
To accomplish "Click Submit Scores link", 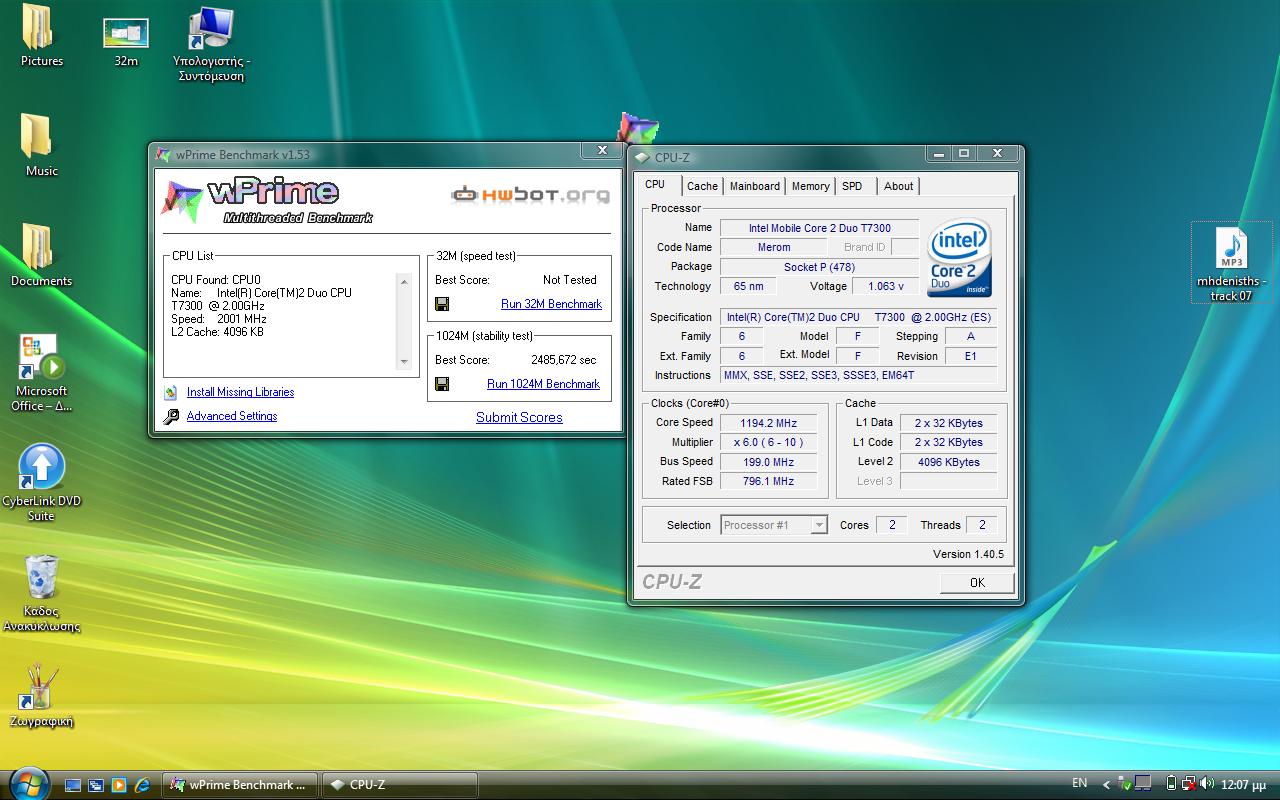I will click(x=519, y=418).
